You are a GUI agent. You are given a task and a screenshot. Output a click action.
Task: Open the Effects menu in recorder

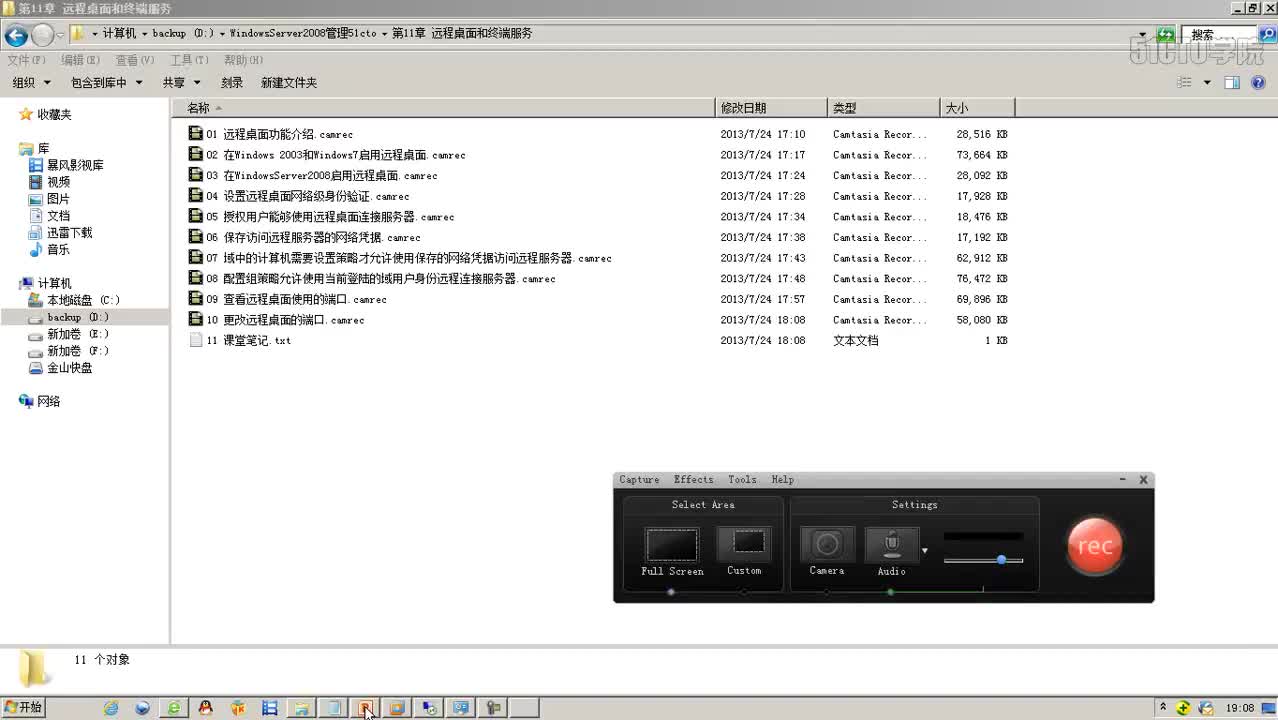(x=693, y=480)
